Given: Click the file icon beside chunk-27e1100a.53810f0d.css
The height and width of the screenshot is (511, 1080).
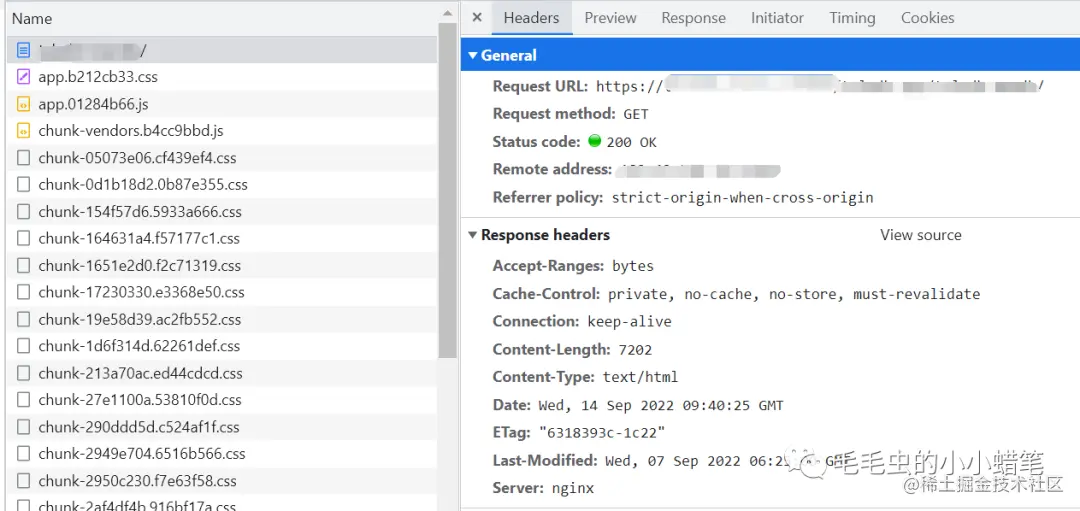Looking at the screenshot, I should click(23, 399).
